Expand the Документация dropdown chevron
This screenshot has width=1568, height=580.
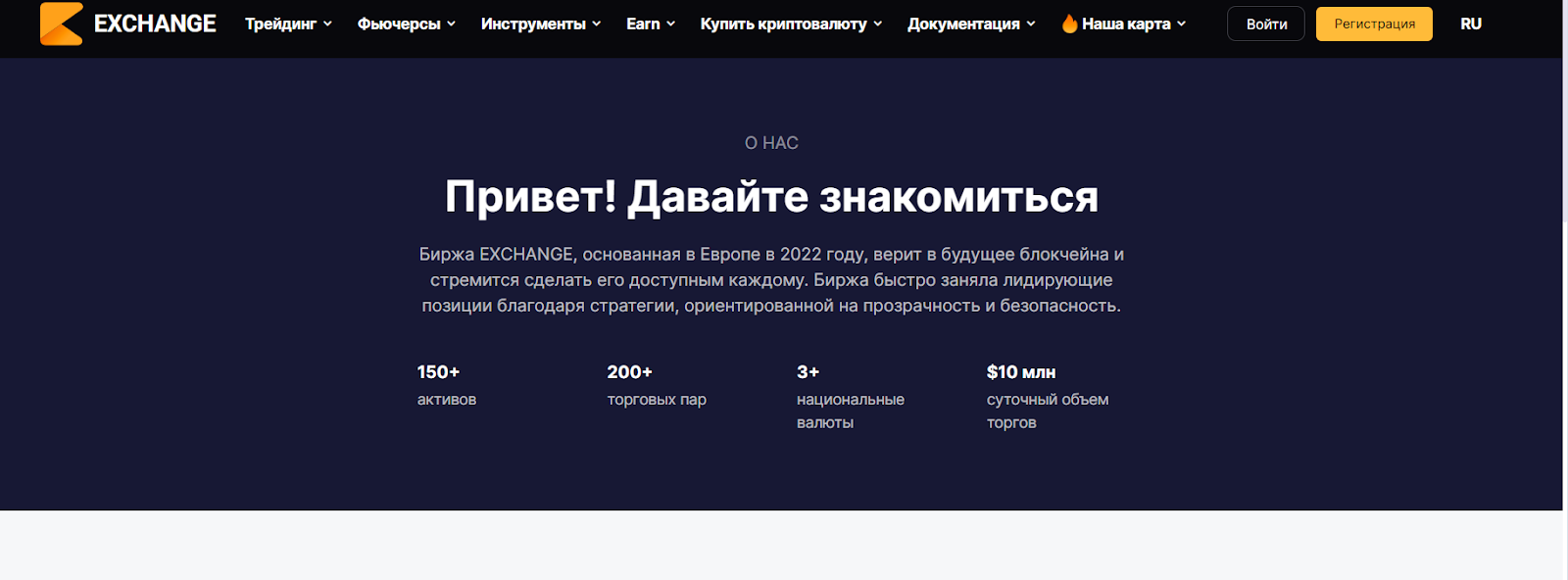(x=1030, y=24)
